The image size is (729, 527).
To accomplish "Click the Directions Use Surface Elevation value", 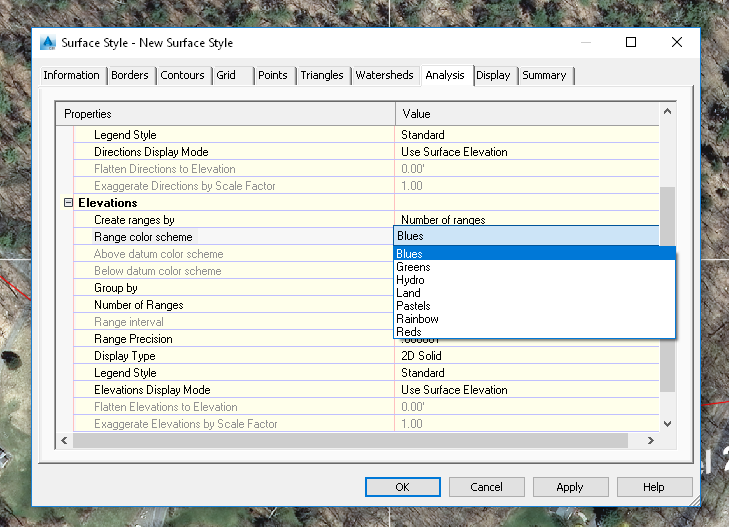I will click(454, 152).
